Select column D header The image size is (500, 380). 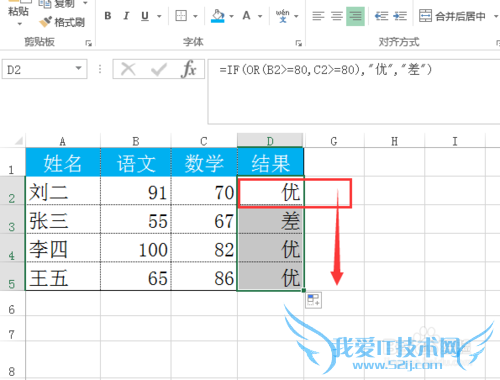tap(270, 141)
